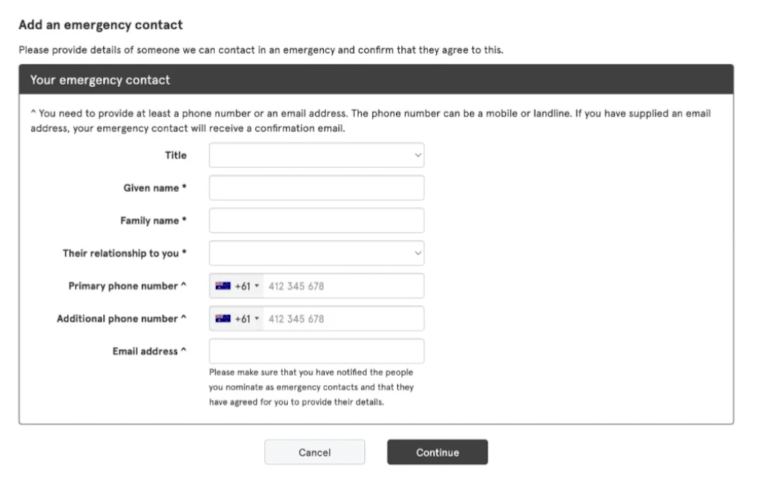Select the Additional phone number input box
Image resolution: width=760 pixels, height=482 pixels.
click(x=342, y=319)
